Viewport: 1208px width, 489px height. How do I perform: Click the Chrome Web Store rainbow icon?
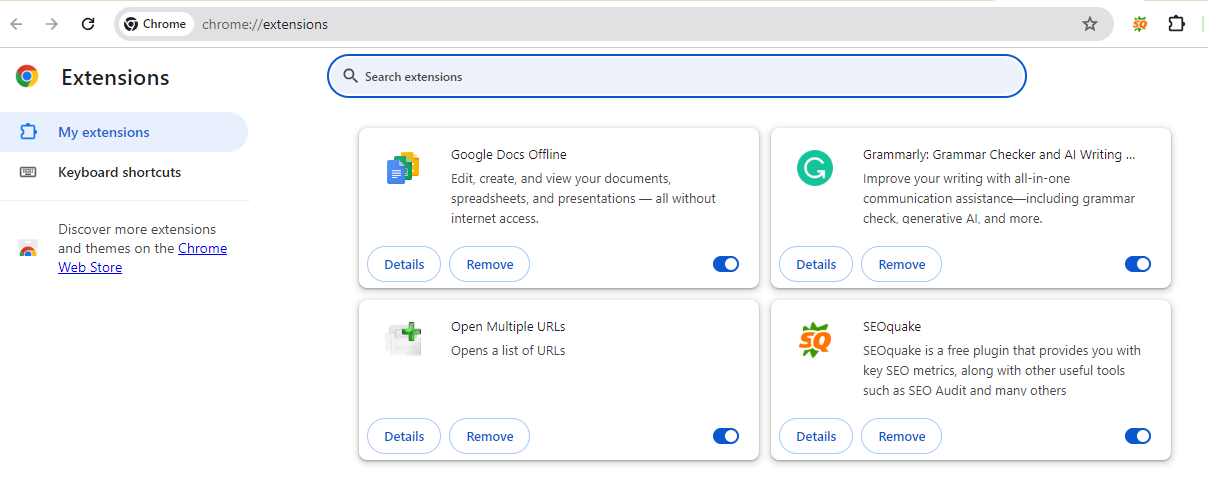(28, 249)
